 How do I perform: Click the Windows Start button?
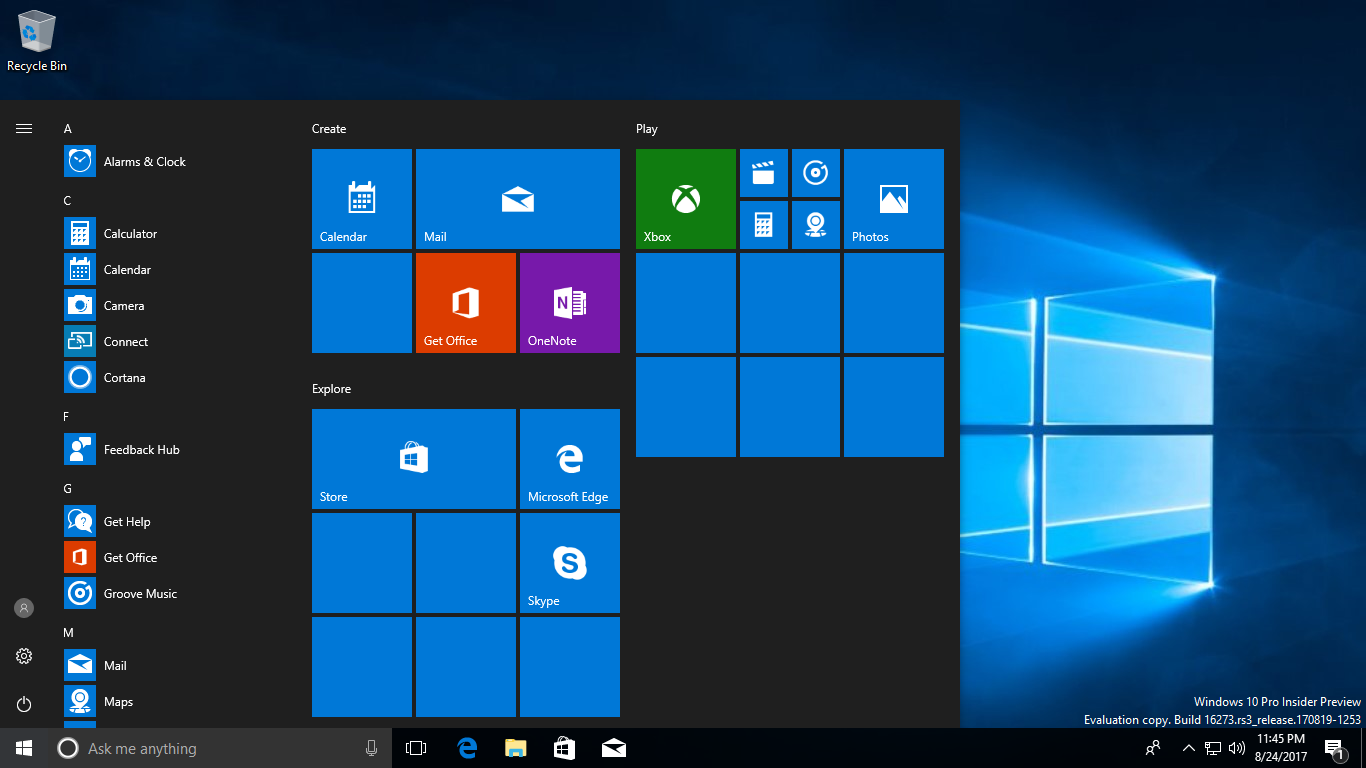coord(24,748)
